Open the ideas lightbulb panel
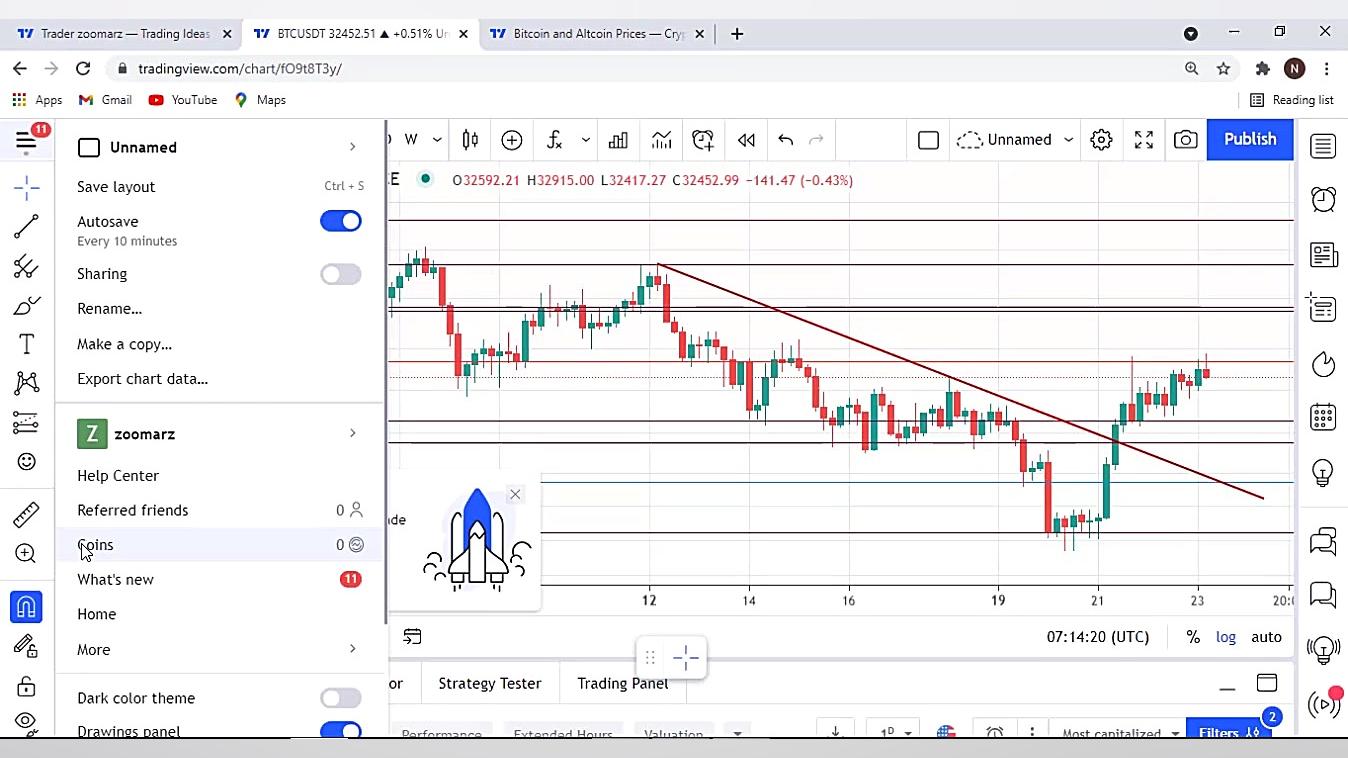 [x=1323, y=472]
